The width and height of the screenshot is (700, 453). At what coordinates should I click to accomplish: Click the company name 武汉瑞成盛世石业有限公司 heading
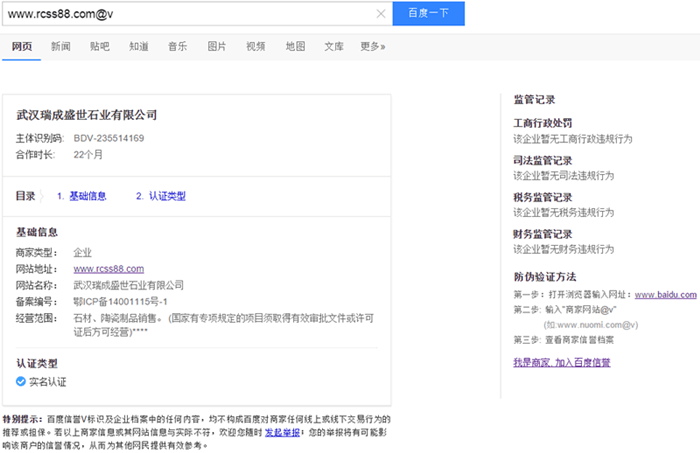87,115
